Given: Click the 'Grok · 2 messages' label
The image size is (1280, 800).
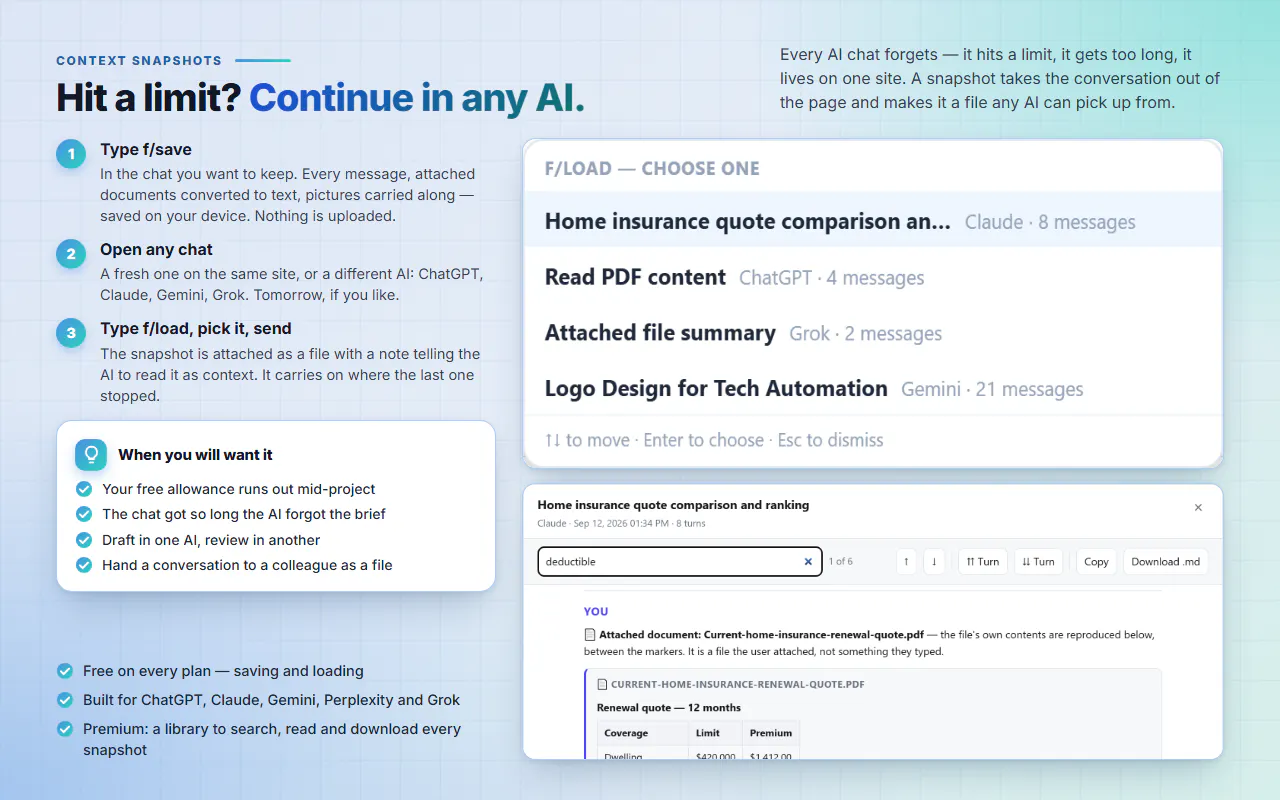Looking at the screenshot, I should click(x=865, y=334).
